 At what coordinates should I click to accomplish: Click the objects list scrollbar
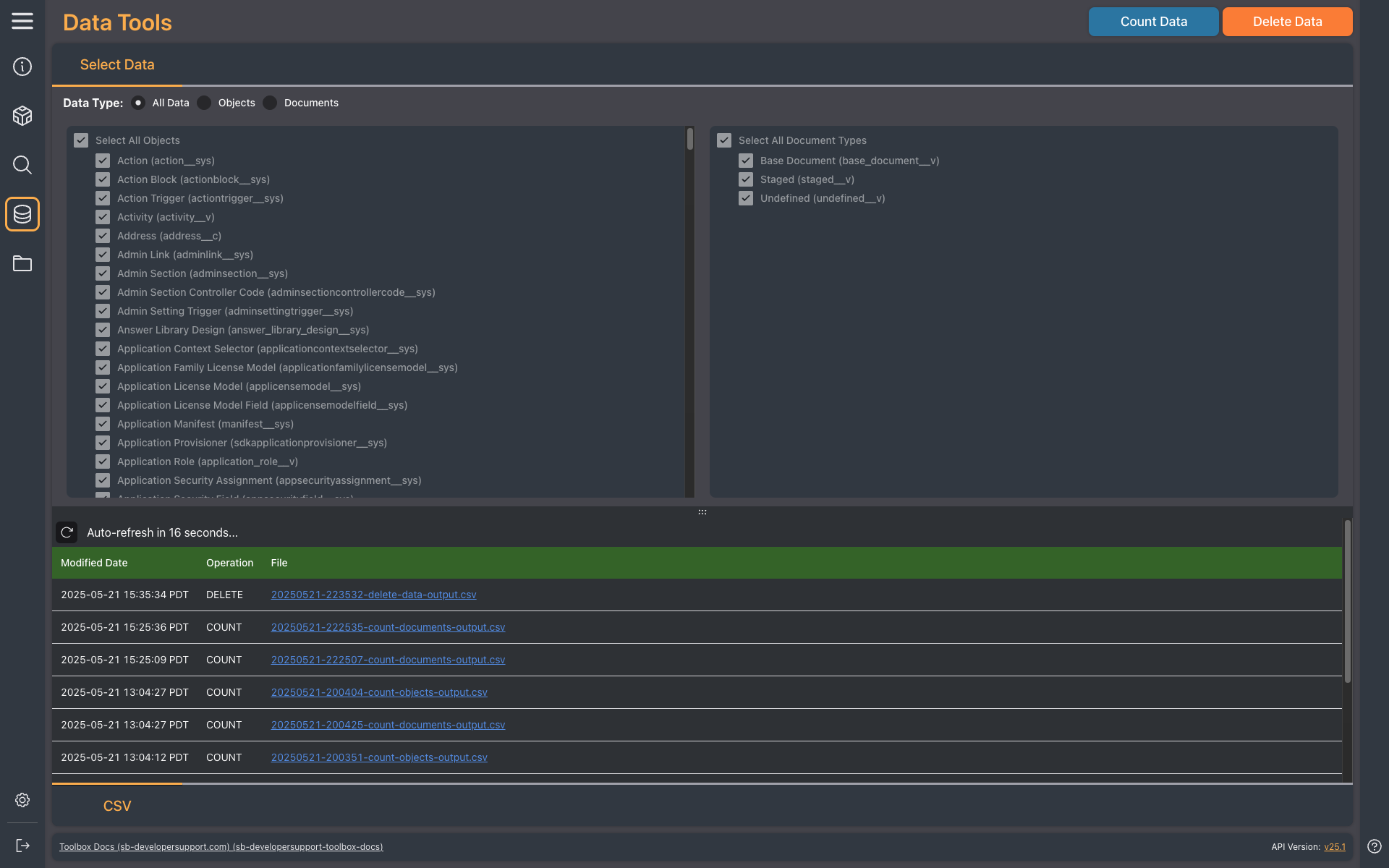[x=690, y=139]
